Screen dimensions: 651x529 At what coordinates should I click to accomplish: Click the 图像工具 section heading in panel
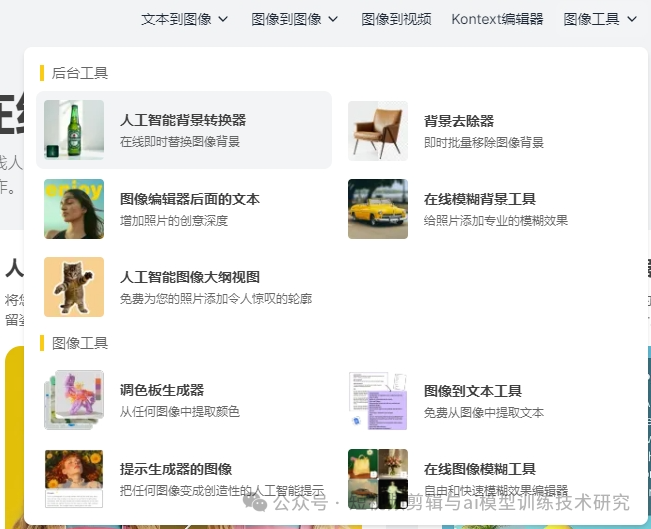[80, 343]
